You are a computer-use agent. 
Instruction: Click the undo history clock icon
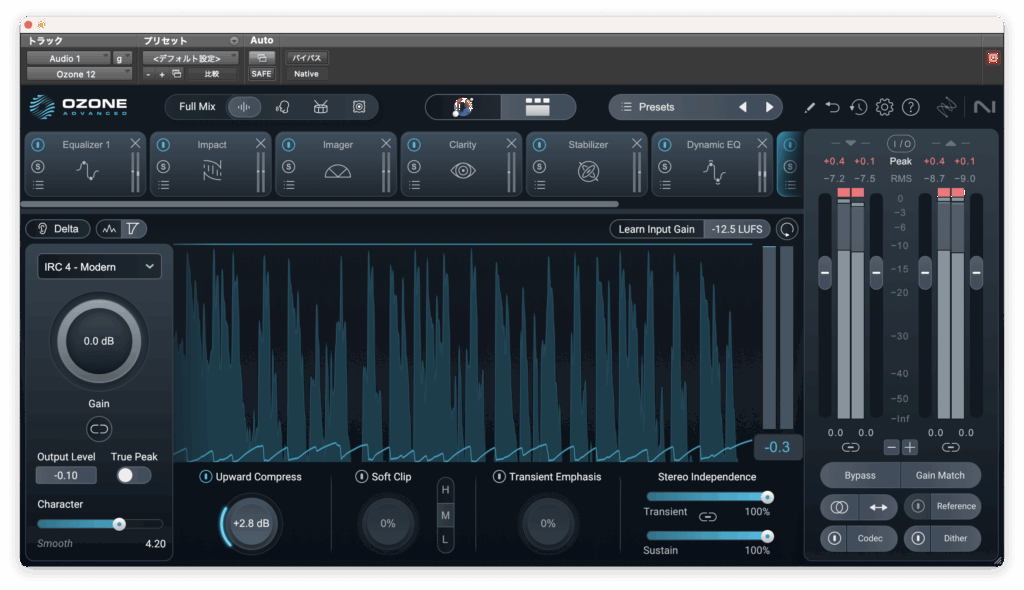pyautogui.click(x=858, y=107)
